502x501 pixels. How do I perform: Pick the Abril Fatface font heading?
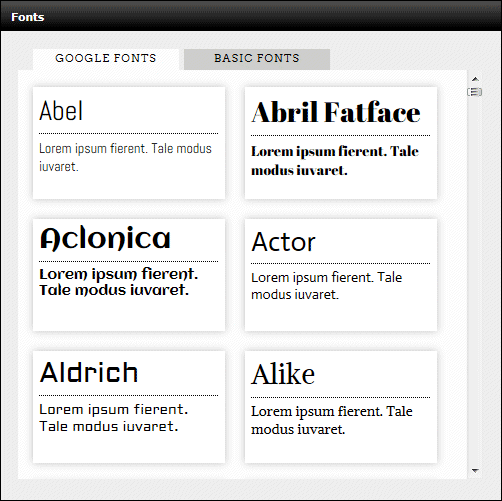click(336, 112)
